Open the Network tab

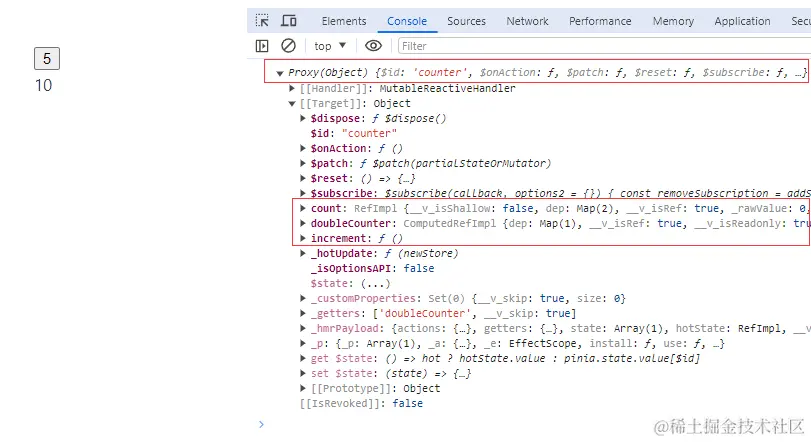coord(527,21)
